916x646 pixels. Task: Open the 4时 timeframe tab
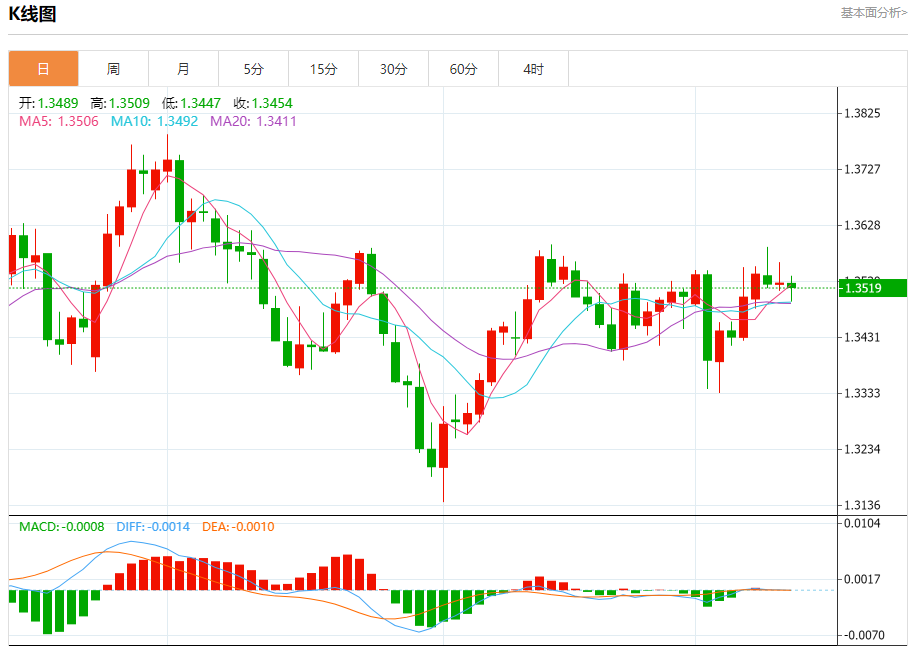[x=534, y=69]
